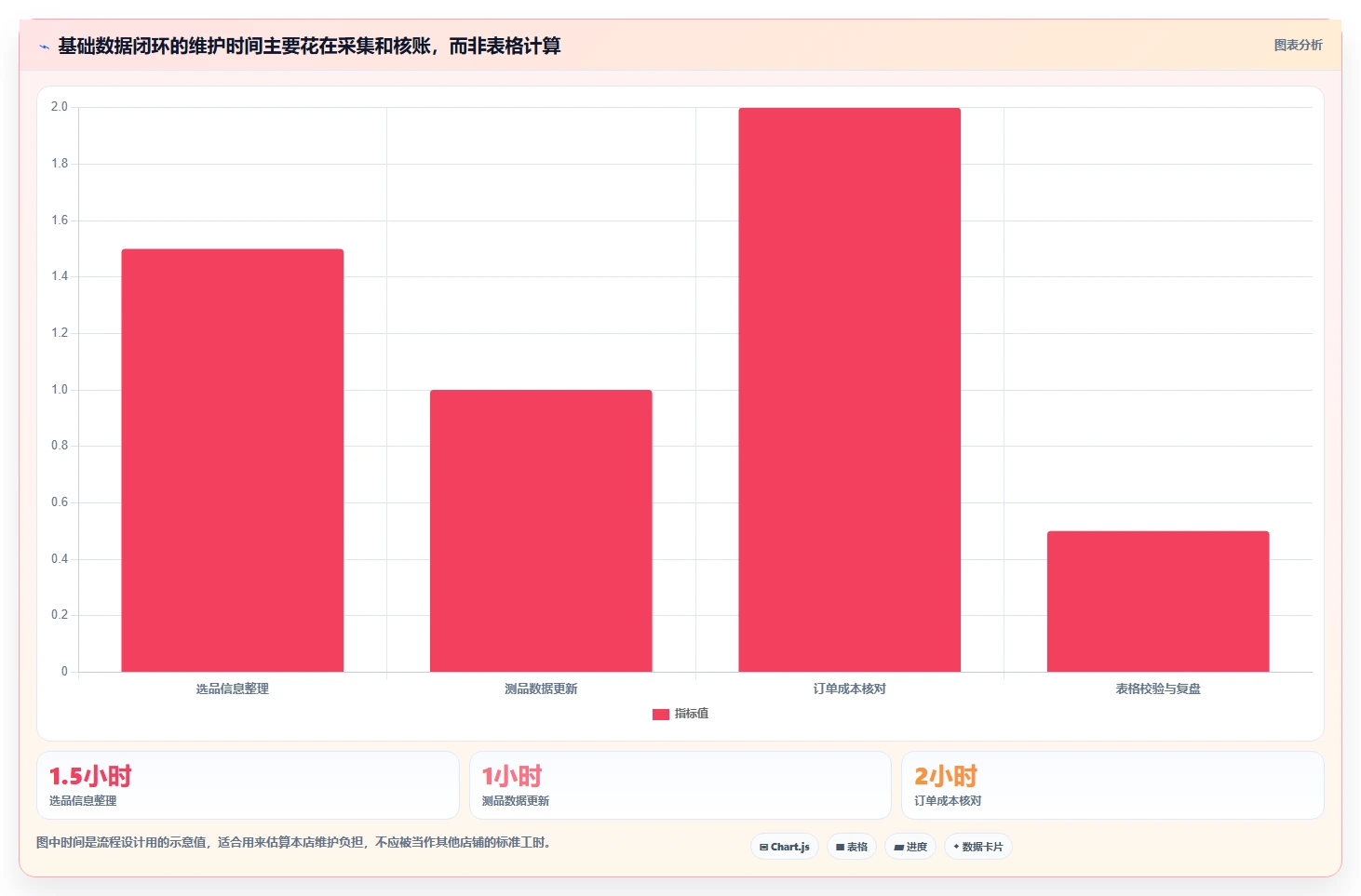Click the 进度 tag chip
This screenshot has width=1361, height=896.
click(x=910, y=847)
